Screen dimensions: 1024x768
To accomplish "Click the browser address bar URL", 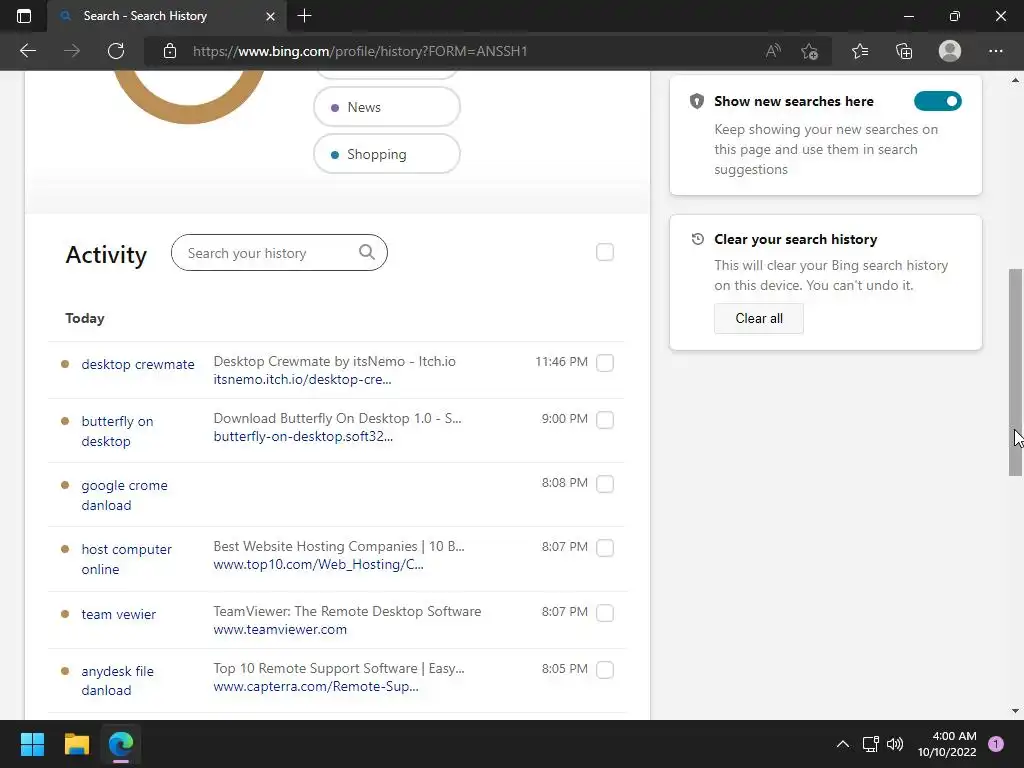I will [360, 51].
